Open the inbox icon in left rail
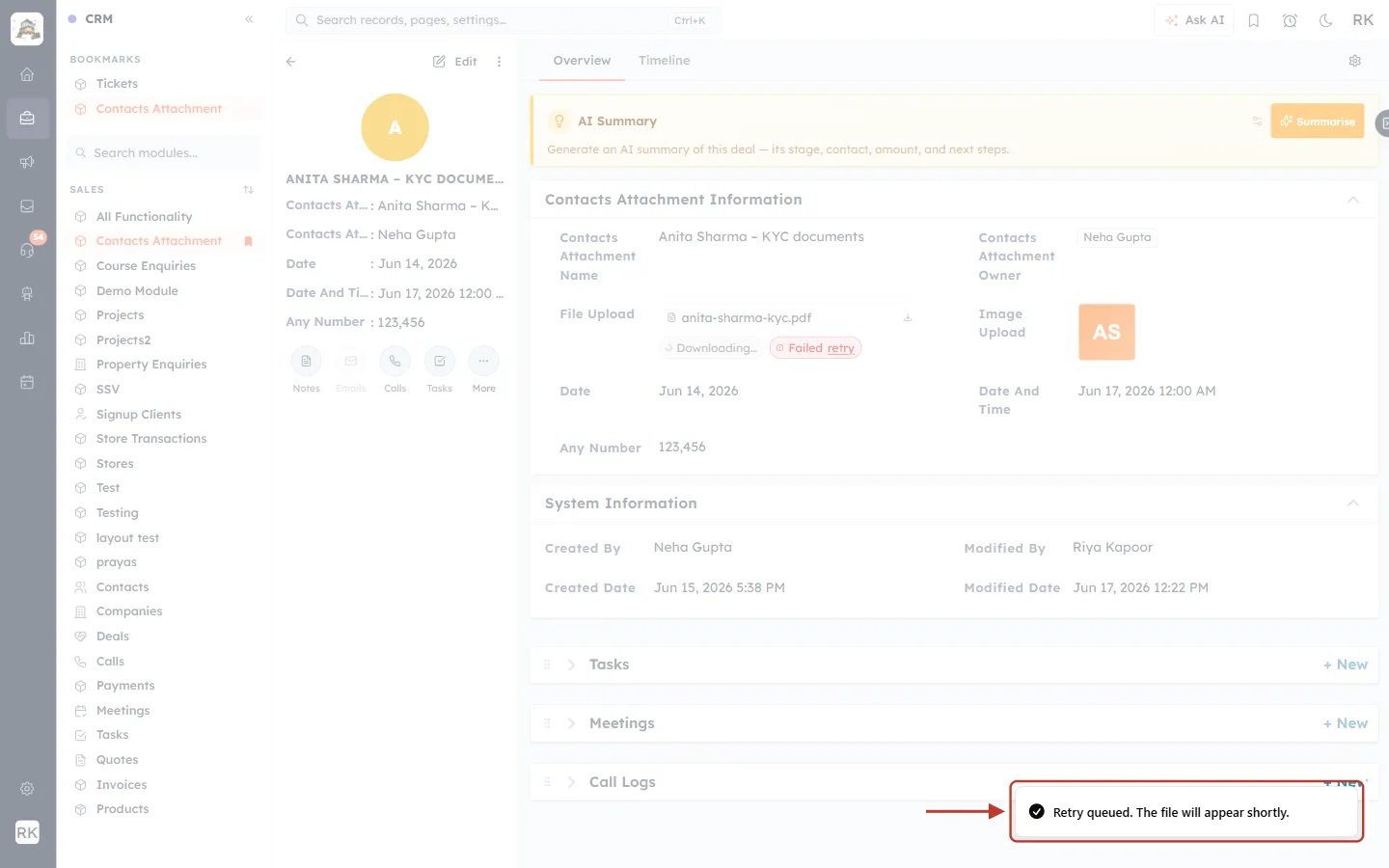1389x868 pixels. 27,206
